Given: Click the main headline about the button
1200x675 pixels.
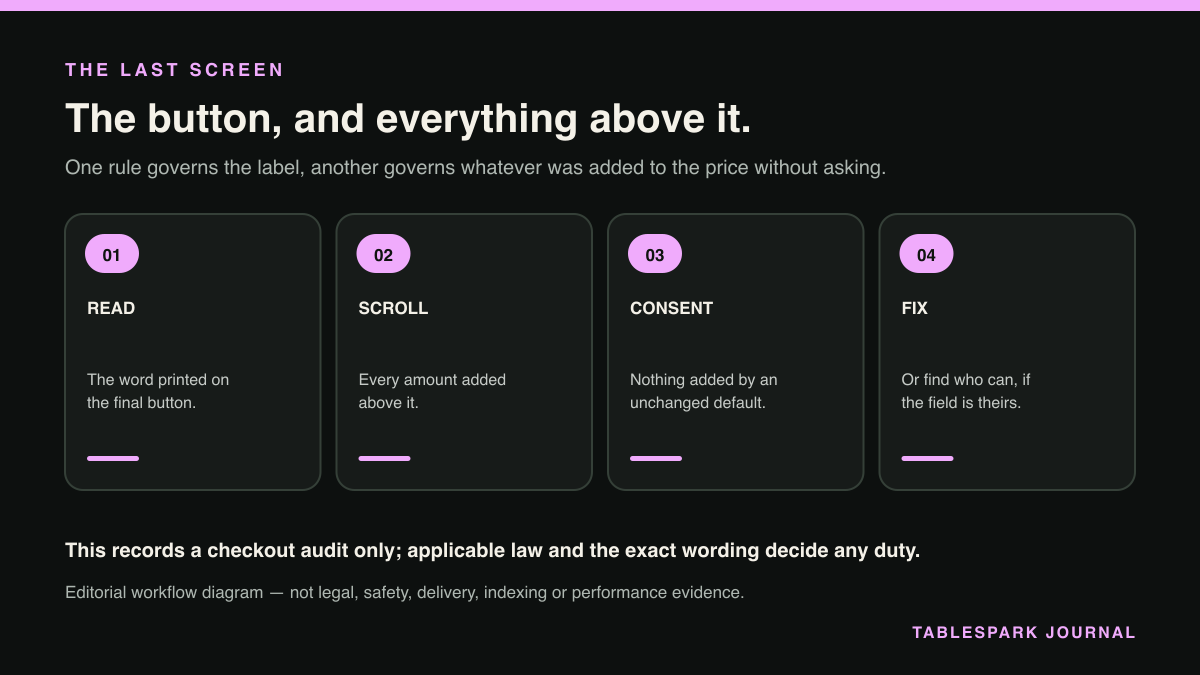Looking at the screenshot, I should [x=408, y=119].
